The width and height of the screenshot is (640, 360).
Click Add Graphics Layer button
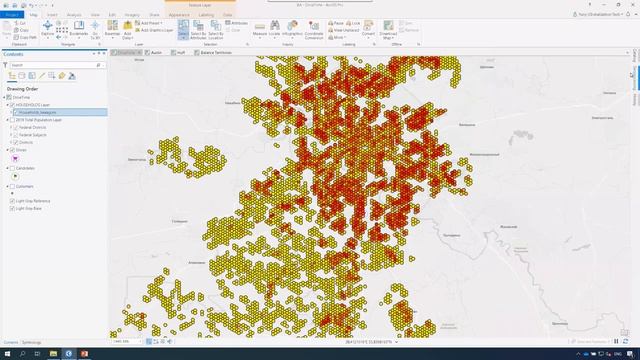coord(154,30)
